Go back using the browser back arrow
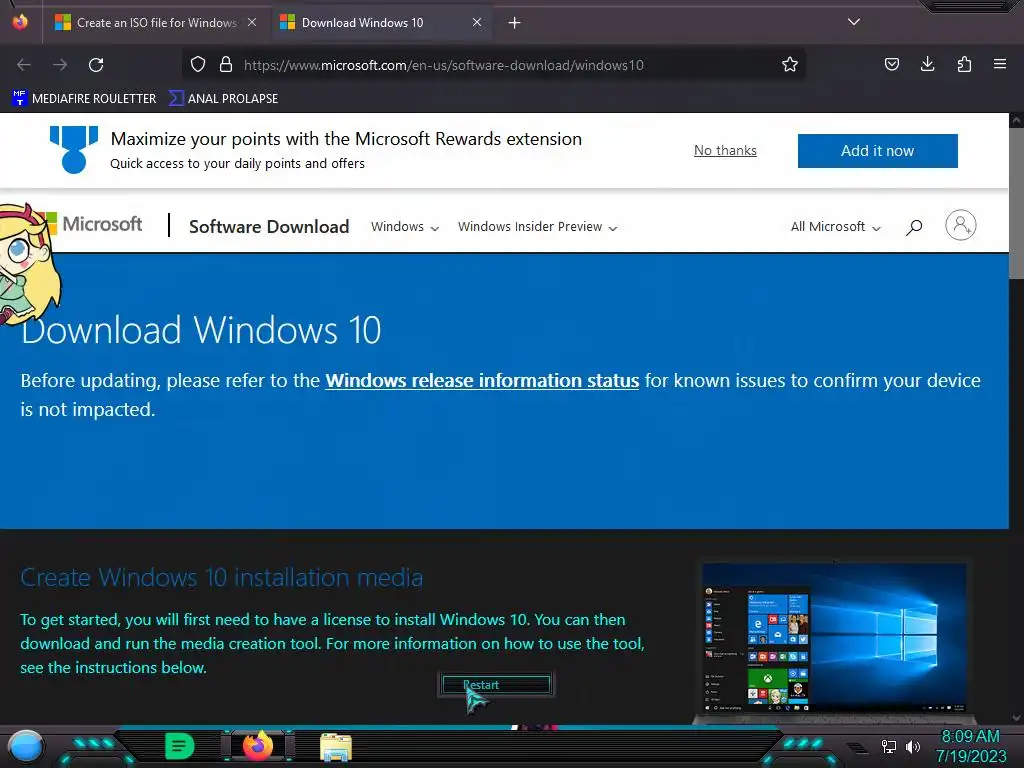1024x768 pixels. click(x=24, y=65)
